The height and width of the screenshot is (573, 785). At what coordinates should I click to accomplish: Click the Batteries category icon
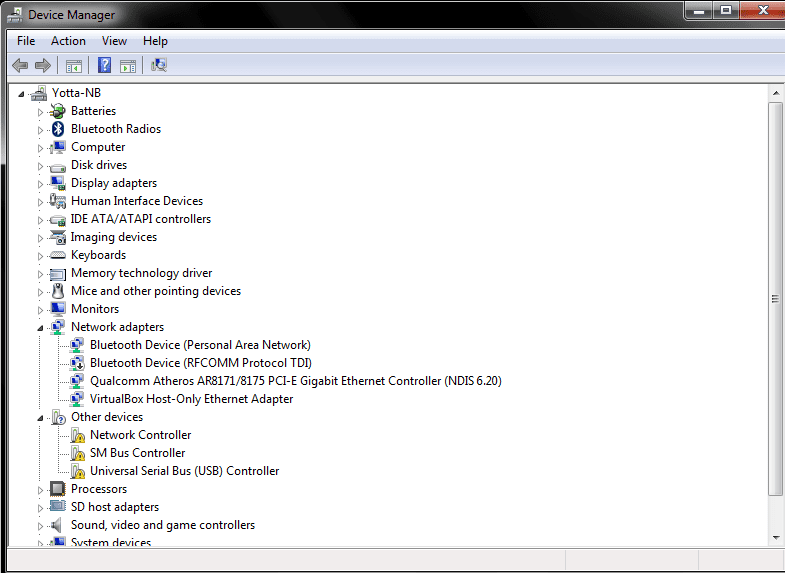point(58,111)
